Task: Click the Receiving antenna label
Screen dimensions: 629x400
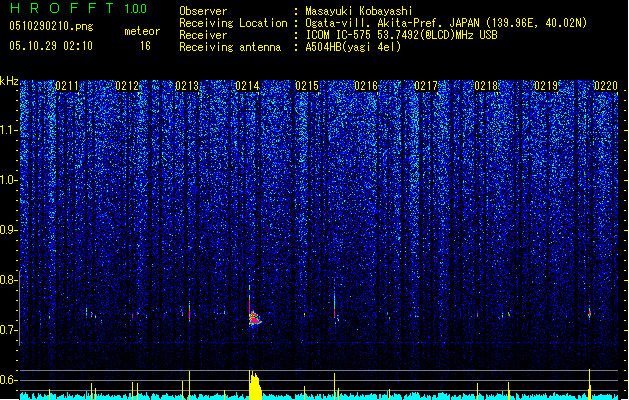Action: pos(230,47)
